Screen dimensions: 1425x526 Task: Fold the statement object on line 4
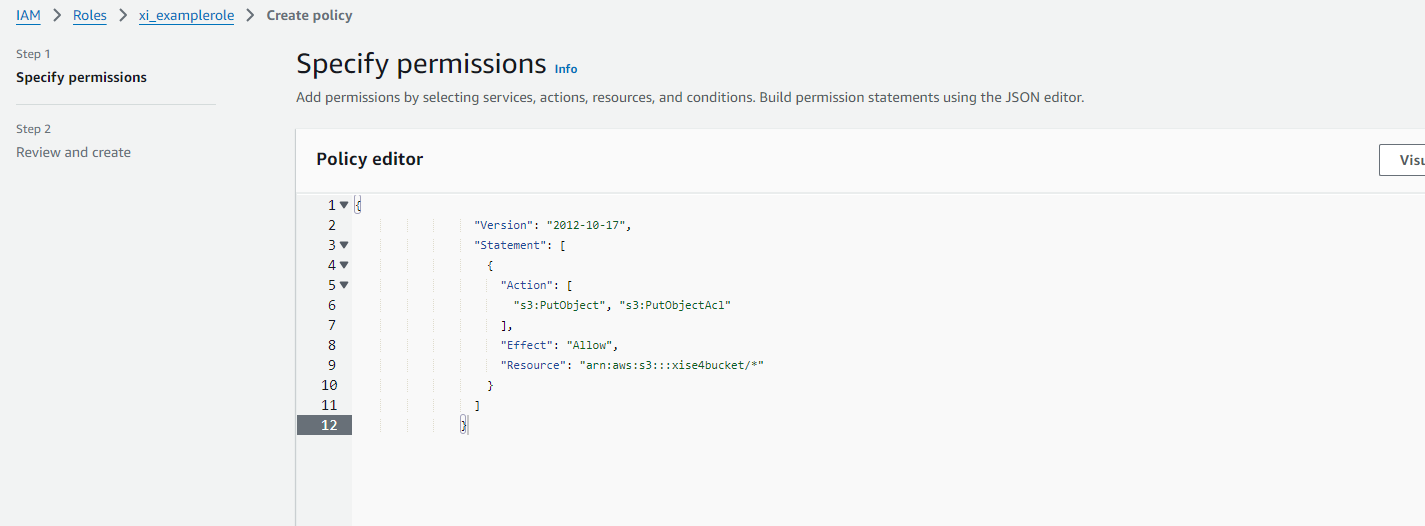(344, 265)
